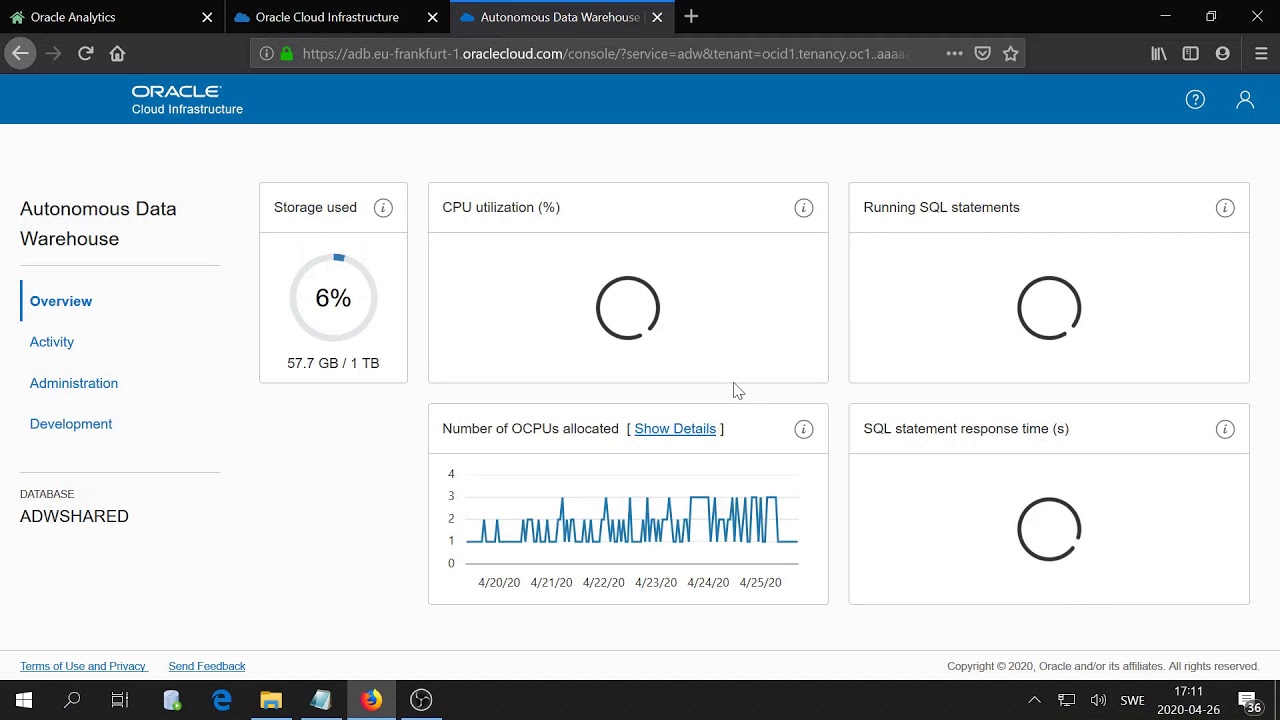Open the page actions three-dots menu
The height and width of the screenshot is (720, 1280).
coord(954,53)
